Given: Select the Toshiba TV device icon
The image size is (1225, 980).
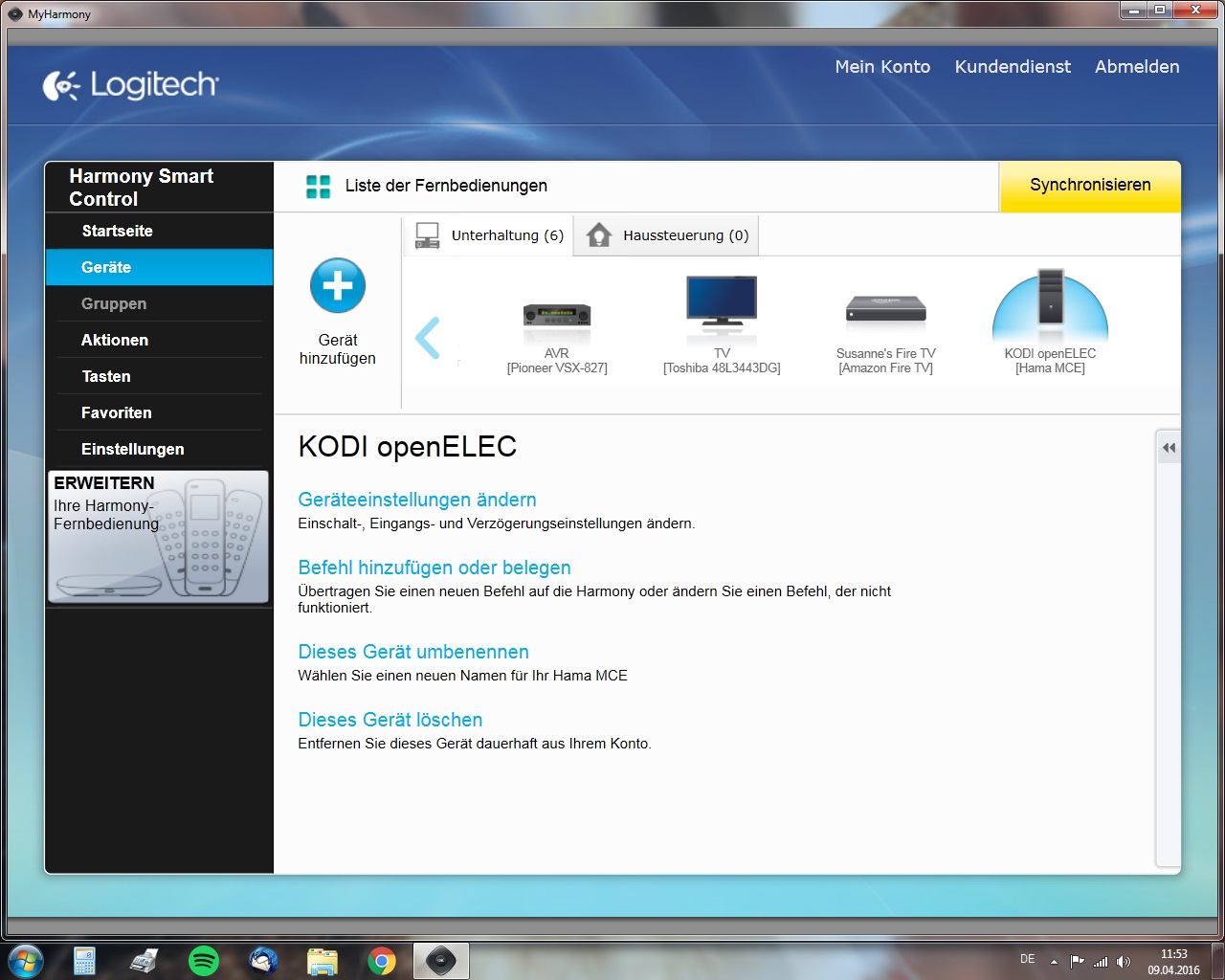Looking at the screenshot, I should [x=722, y=303].
